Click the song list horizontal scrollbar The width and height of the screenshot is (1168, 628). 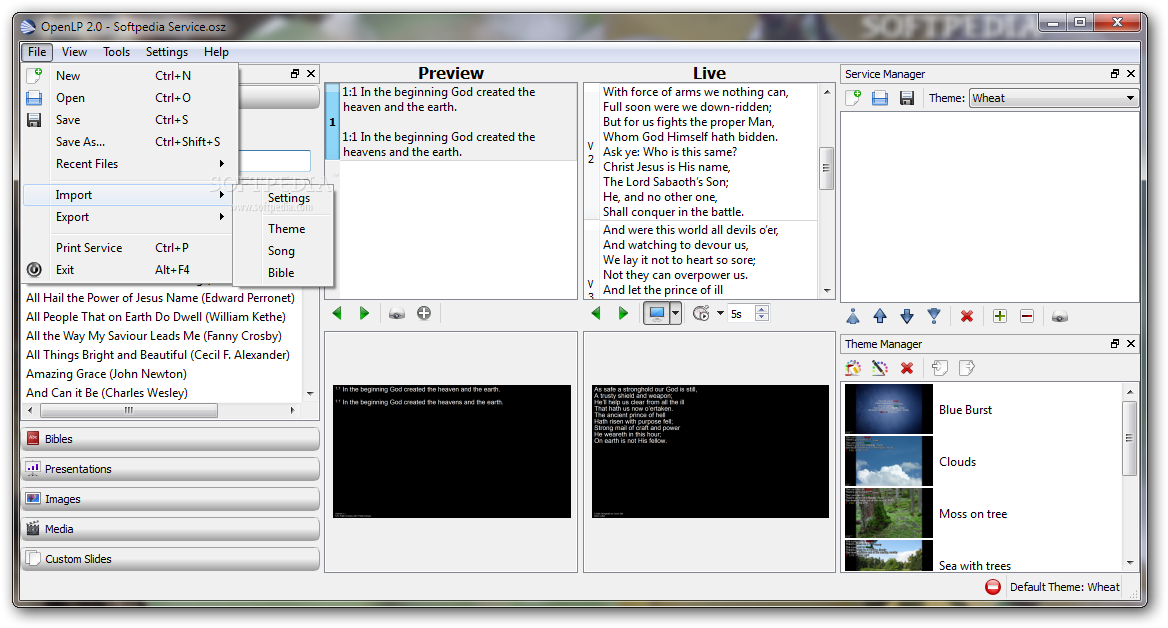pos(162,410)
